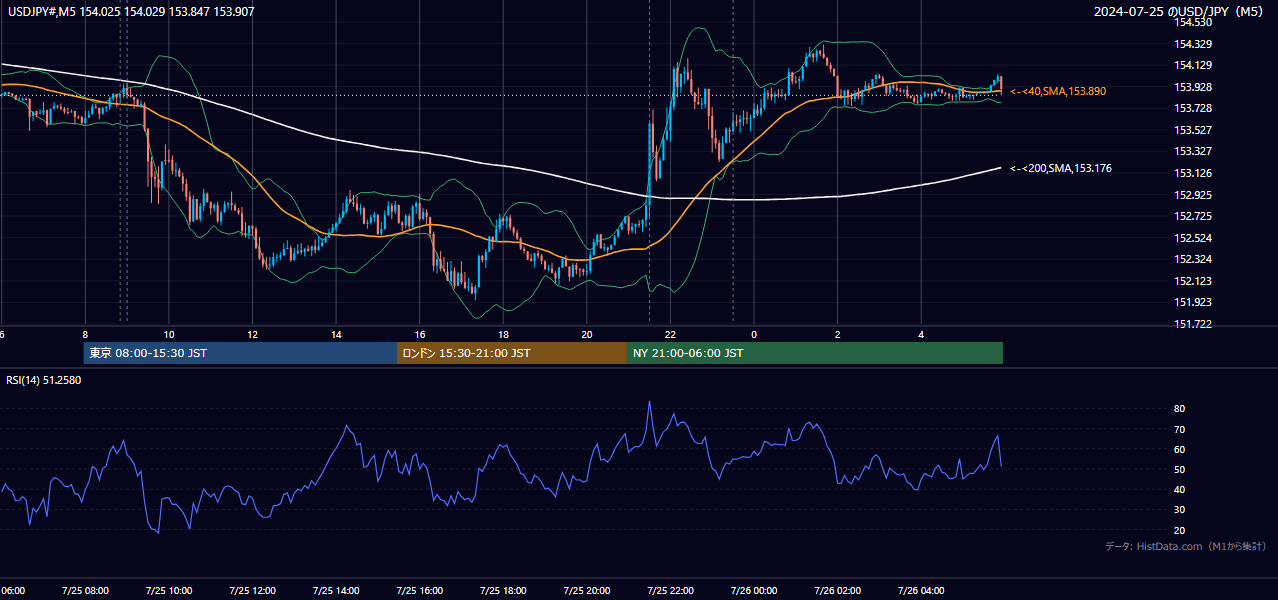Click price axis label 153.928
1278x600 pixels.
[1193, 87]
